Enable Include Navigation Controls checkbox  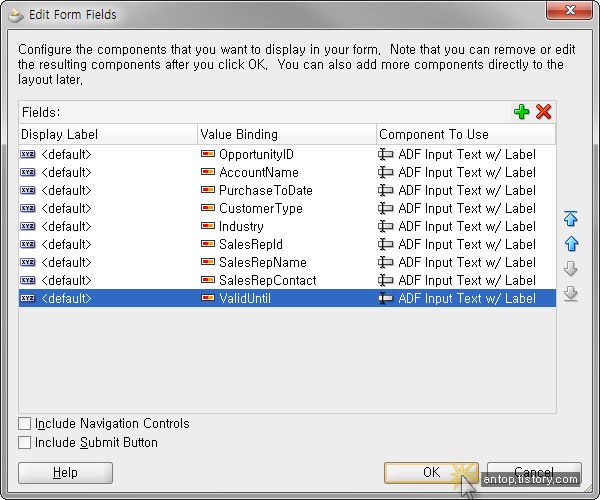point(24,423)
